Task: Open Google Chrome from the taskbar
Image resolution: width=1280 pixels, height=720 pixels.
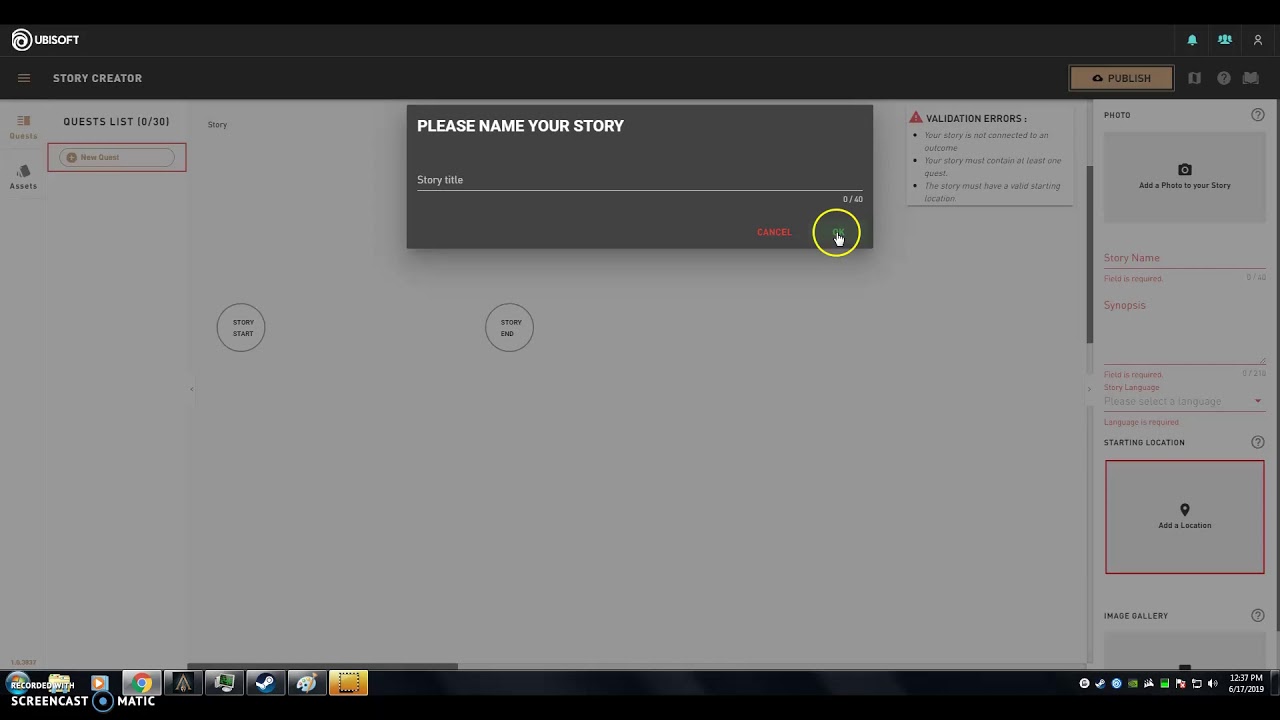Action: coord(142,684)
